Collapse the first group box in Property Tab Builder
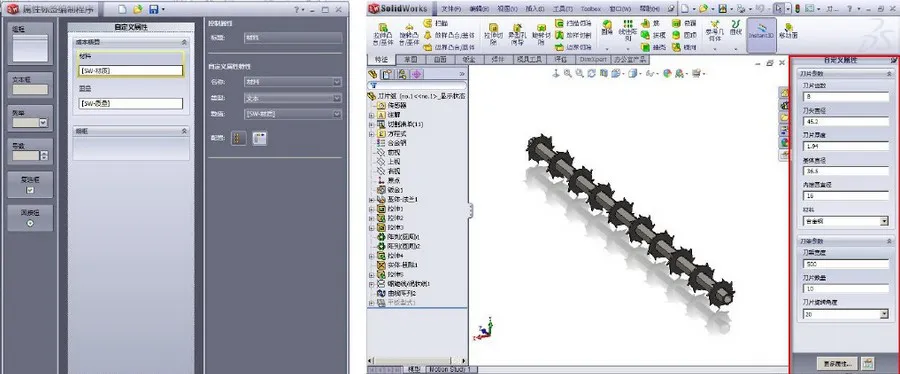The width and height of the screenshot is (900, 374). coord(184,42)
